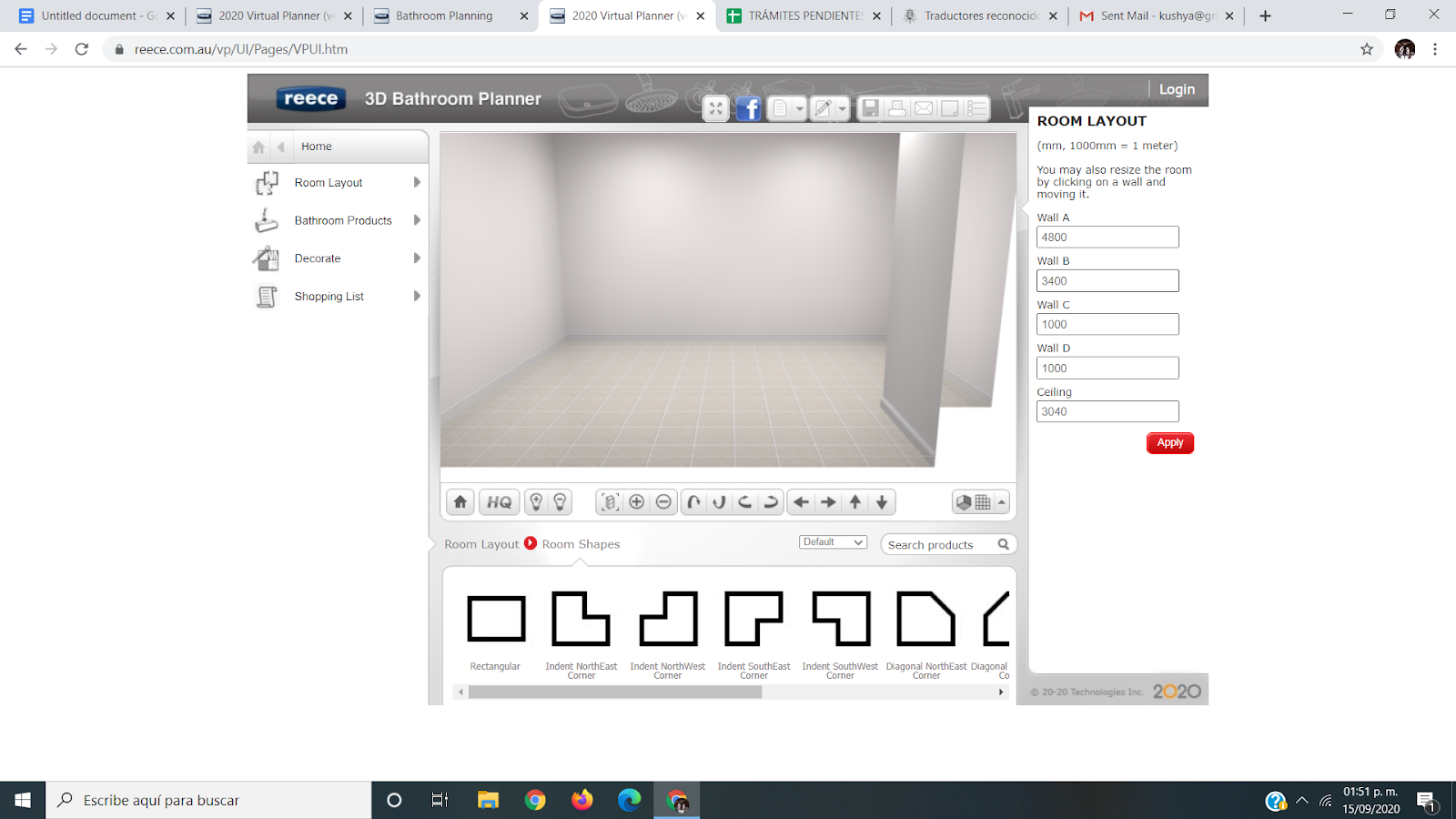
Task: Tilt the view with the upward curved arrow
Action: (693, 502)
